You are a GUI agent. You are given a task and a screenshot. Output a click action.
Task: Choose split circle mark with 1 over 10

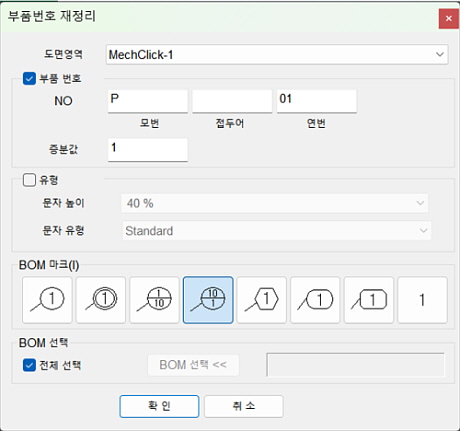point(154,300)
